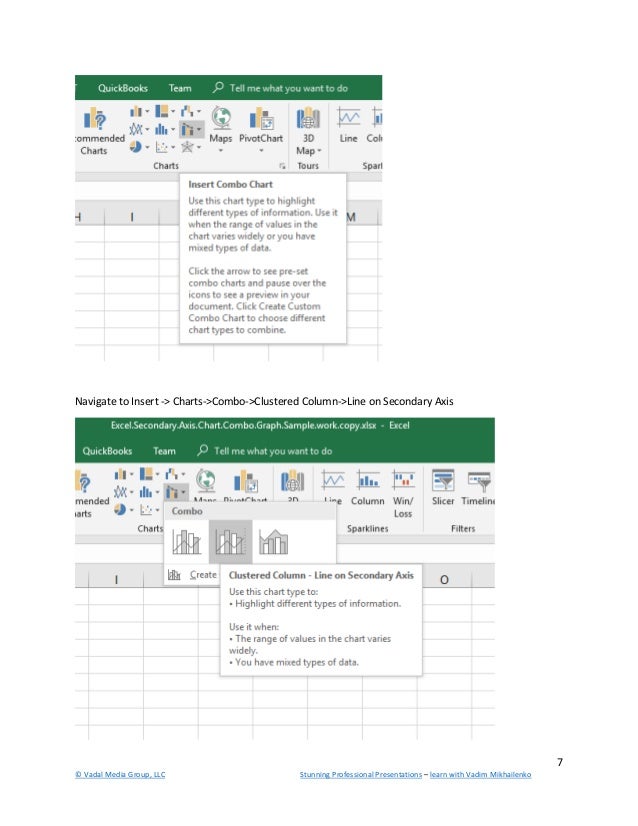
Task: Open Stunning Professional Presentations footer link
Action: (361, 774)
